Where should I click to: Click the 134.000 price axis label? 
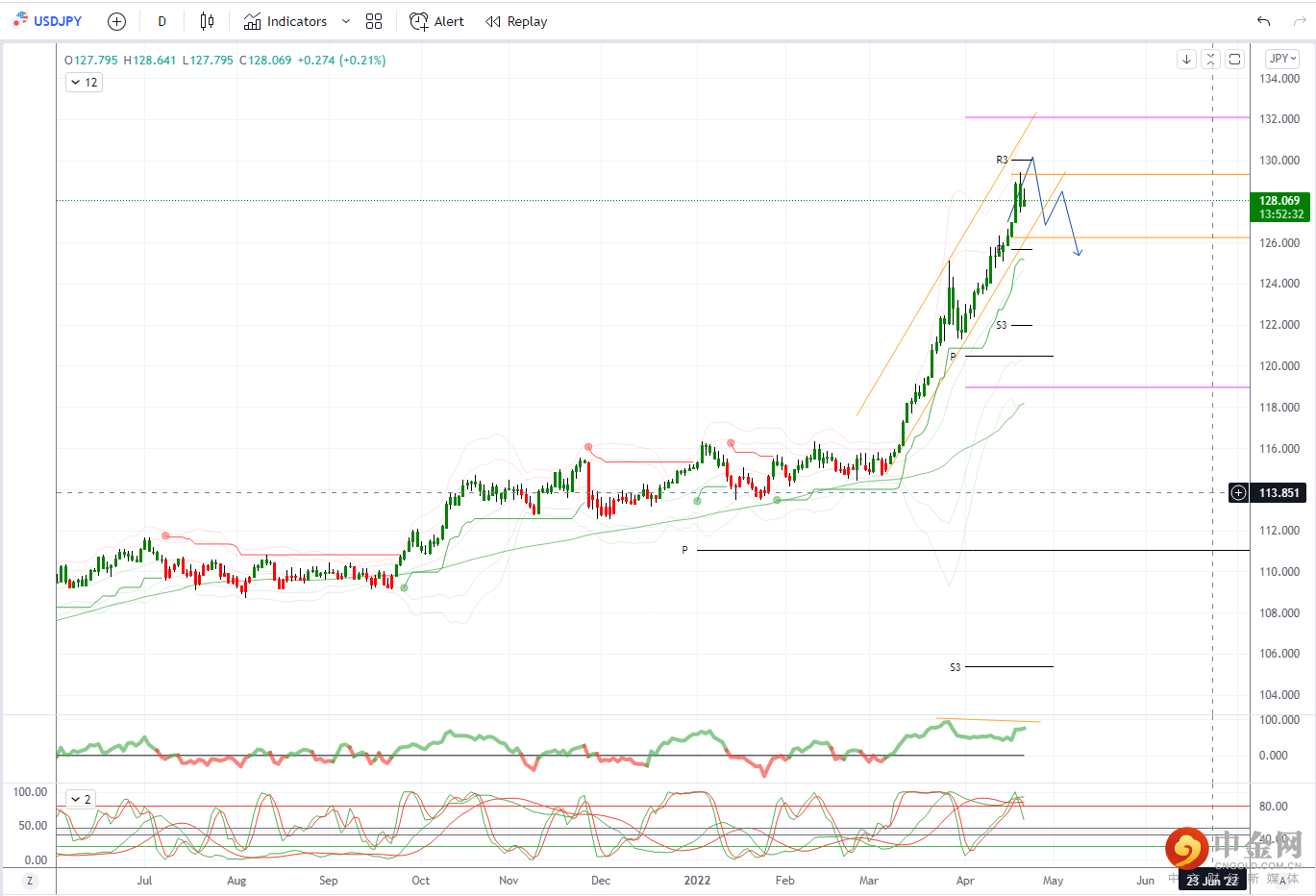(1279, 79)
